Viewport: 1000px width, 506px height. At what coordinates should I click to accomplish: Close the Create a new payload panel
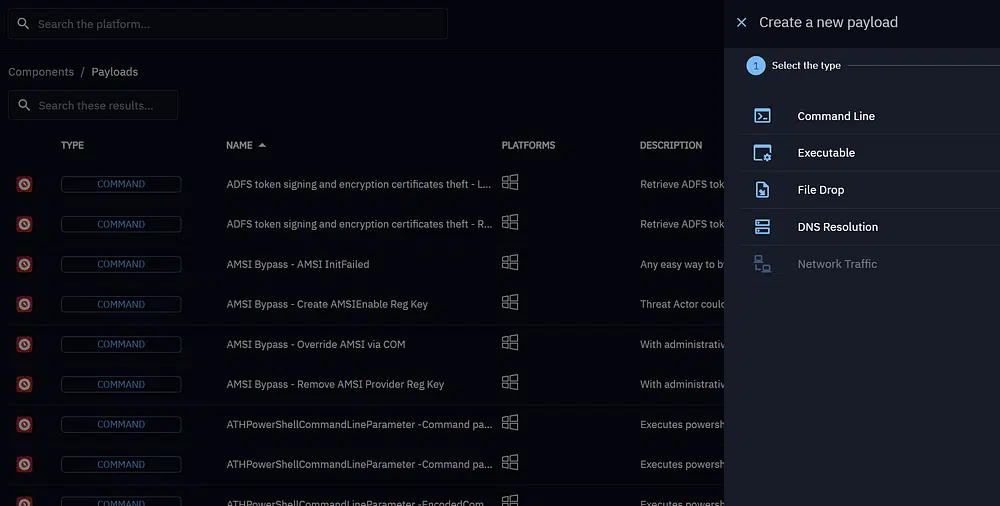pos(741,22)
